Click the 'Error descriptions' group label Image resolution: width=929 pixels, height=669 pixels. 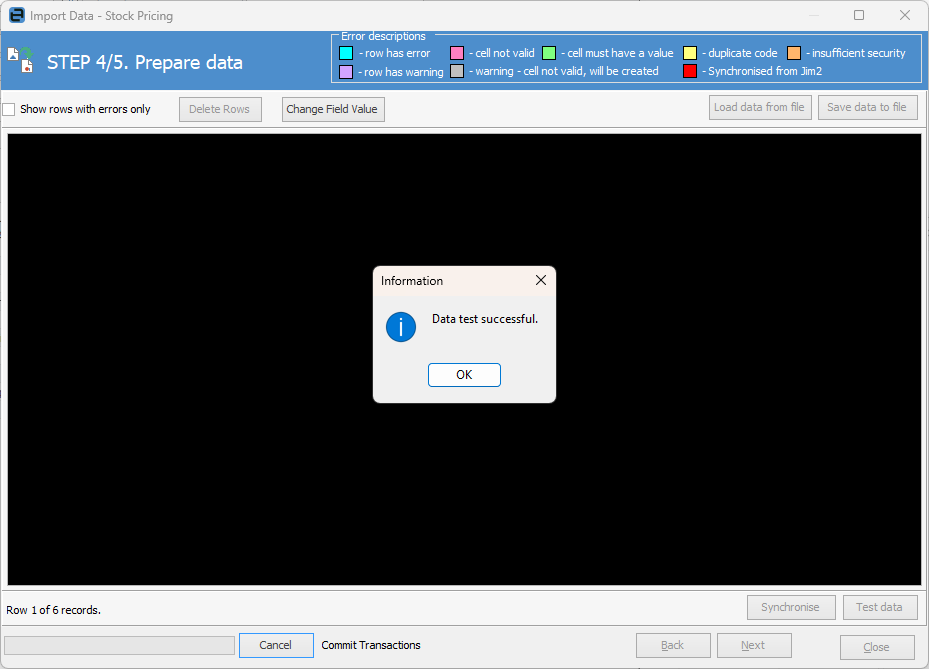click(x=383, y=36)
